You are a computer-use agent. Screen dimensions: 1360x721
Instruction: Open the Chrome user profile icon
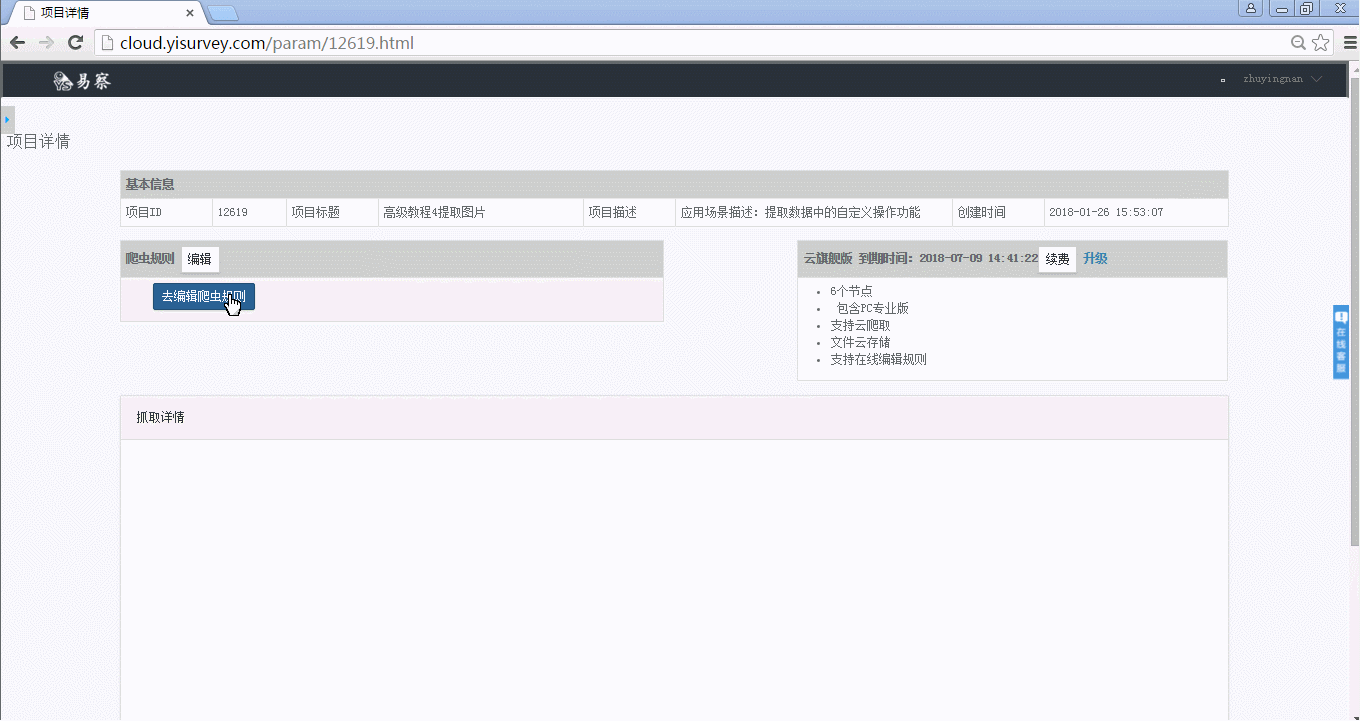coord(1250,9)
